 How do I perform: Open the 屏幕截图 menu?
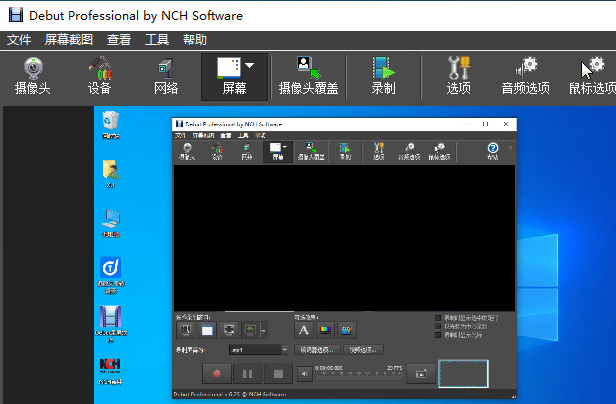point(69,40)
